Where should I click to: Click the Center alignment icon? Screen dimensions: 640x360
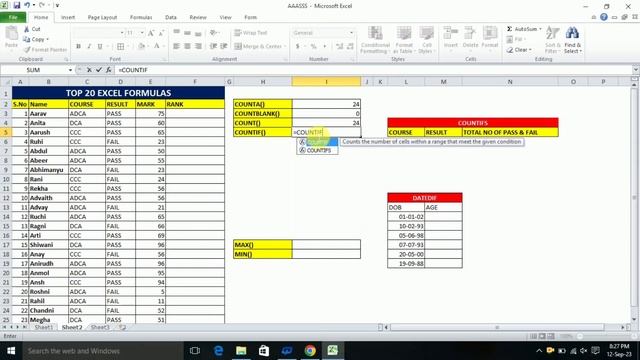tap(187, 47)
